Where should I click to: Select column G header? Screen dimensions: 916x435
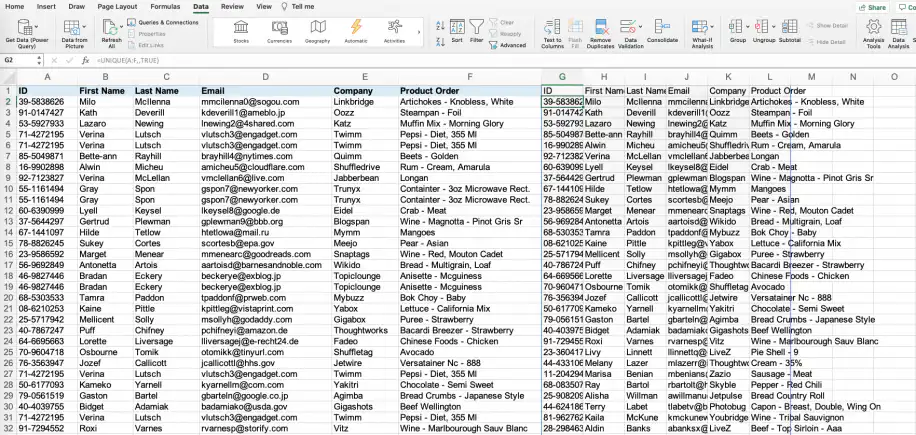tap(562, 76)
